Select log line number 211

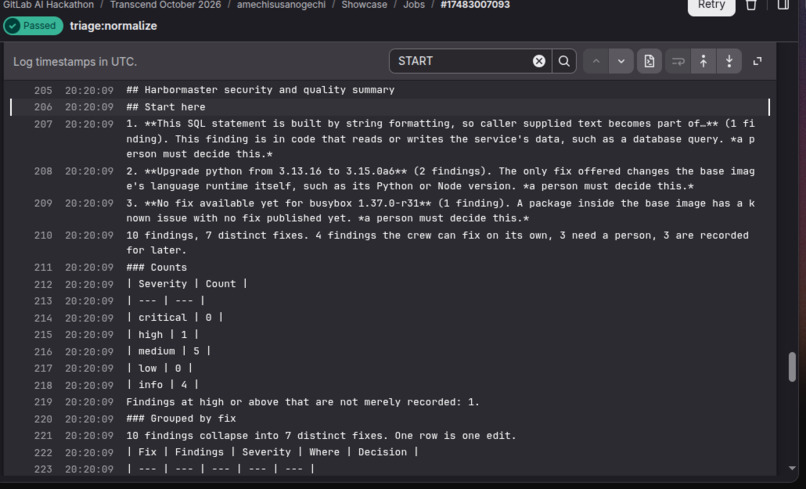pos(43,267)
